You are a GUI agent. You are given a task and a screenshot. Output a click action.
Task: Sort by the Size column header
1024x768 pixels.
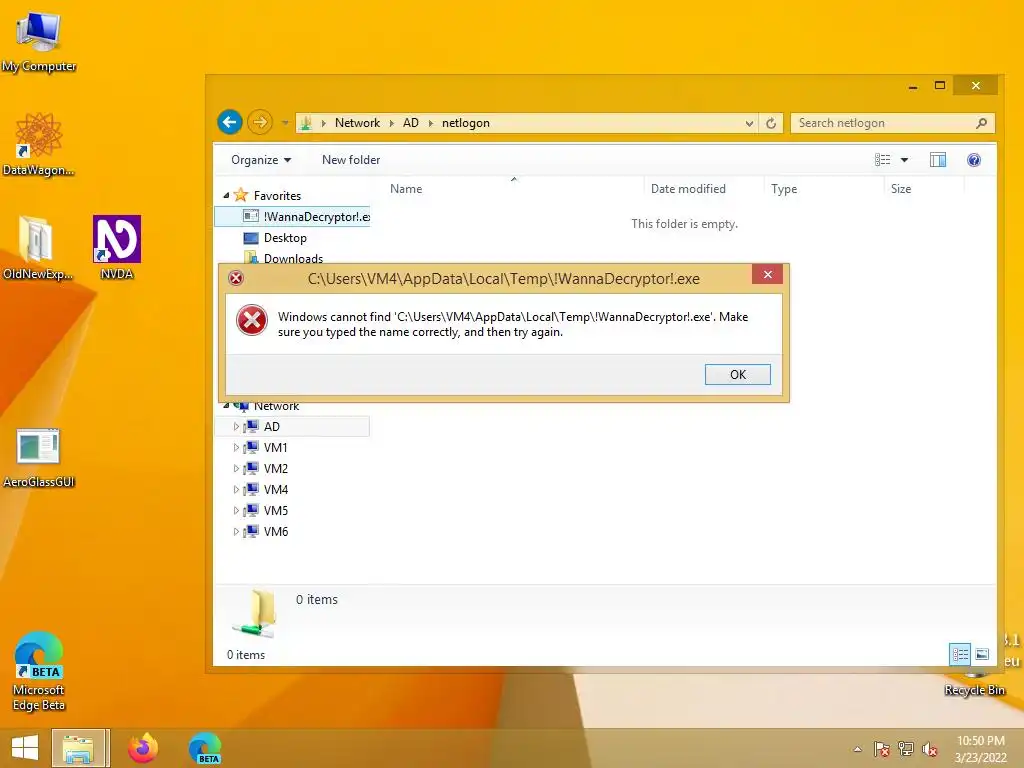pos(901,189)
